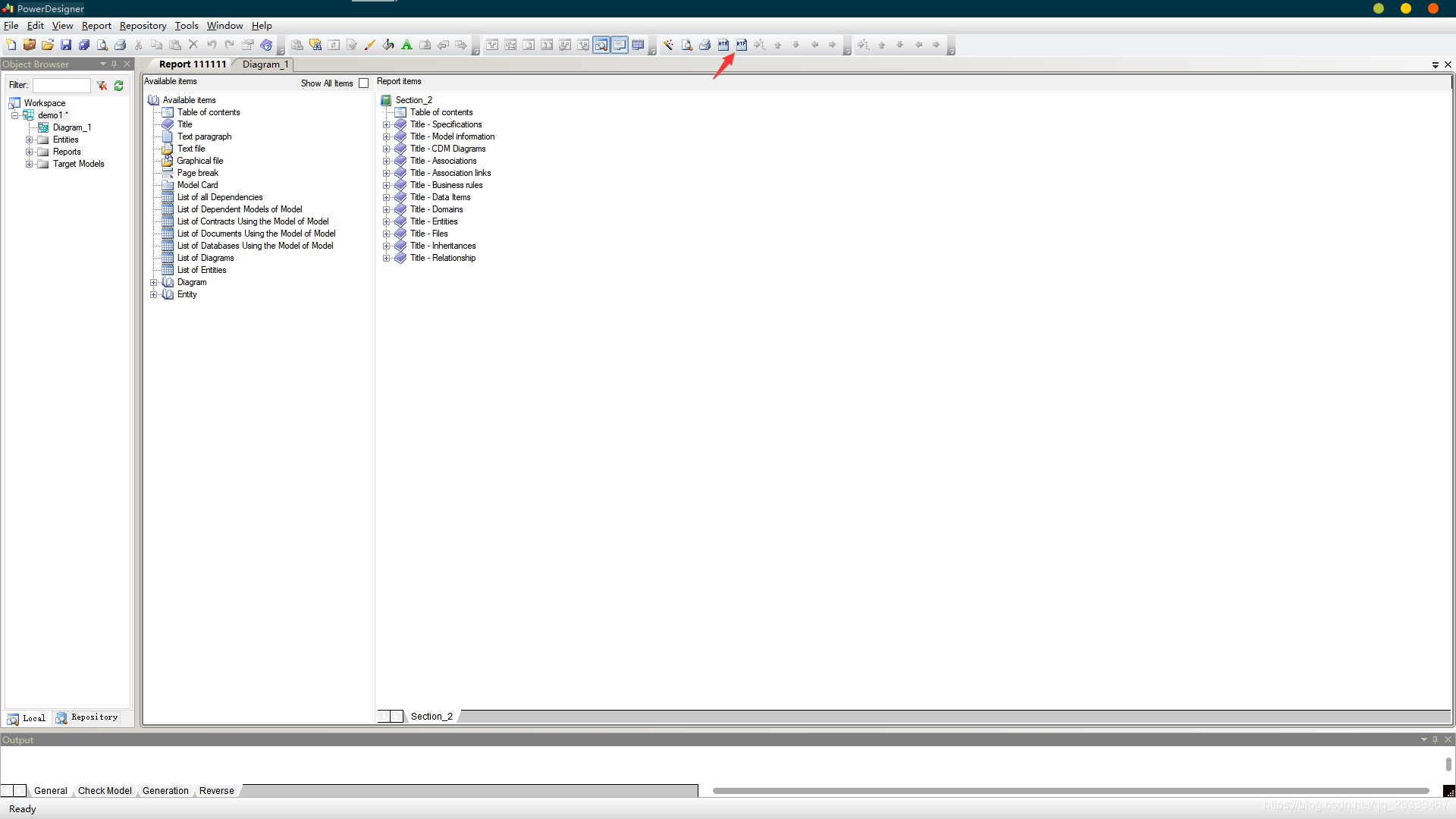This screenshot has width=1456, height=819.
Task: Click the refresh icon beside Filter
Action: [x=119, y=86]
